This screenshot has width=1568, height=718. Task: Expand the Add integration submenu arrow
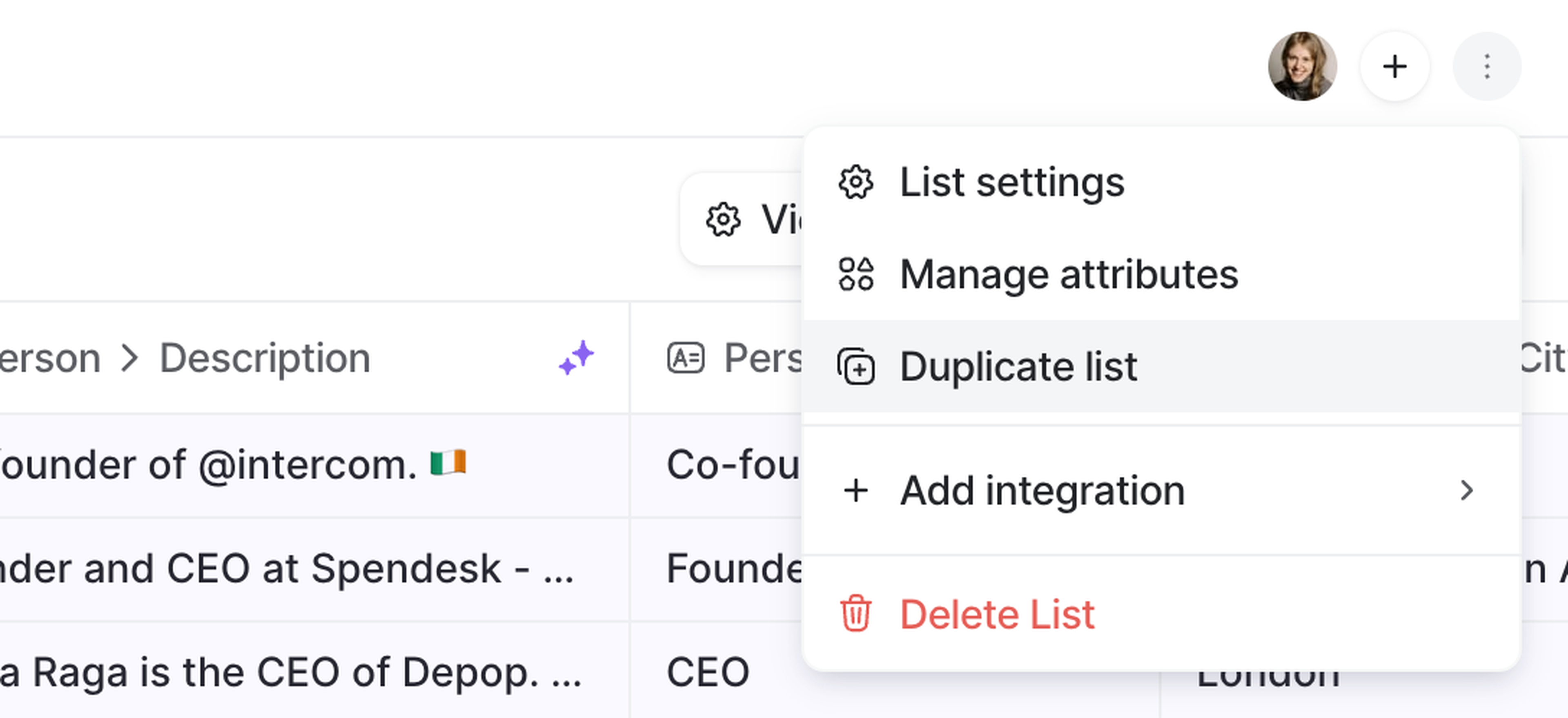(1467, 491)
